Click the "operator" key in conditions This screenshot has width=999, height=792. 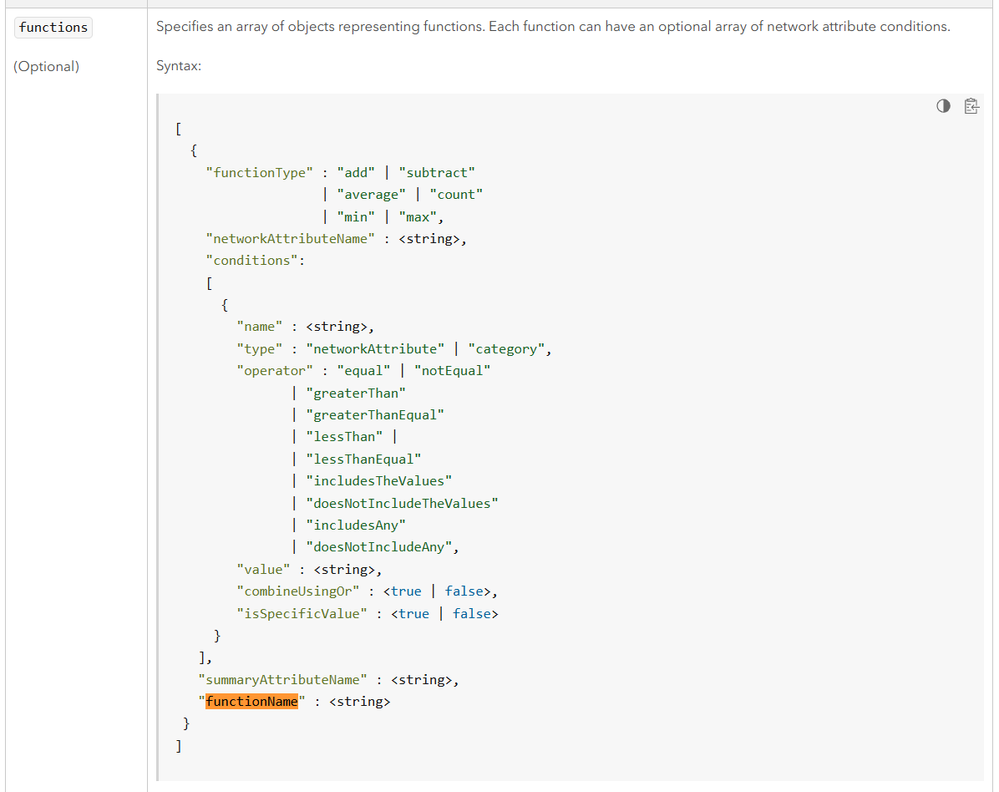click(x=275, y=371)
